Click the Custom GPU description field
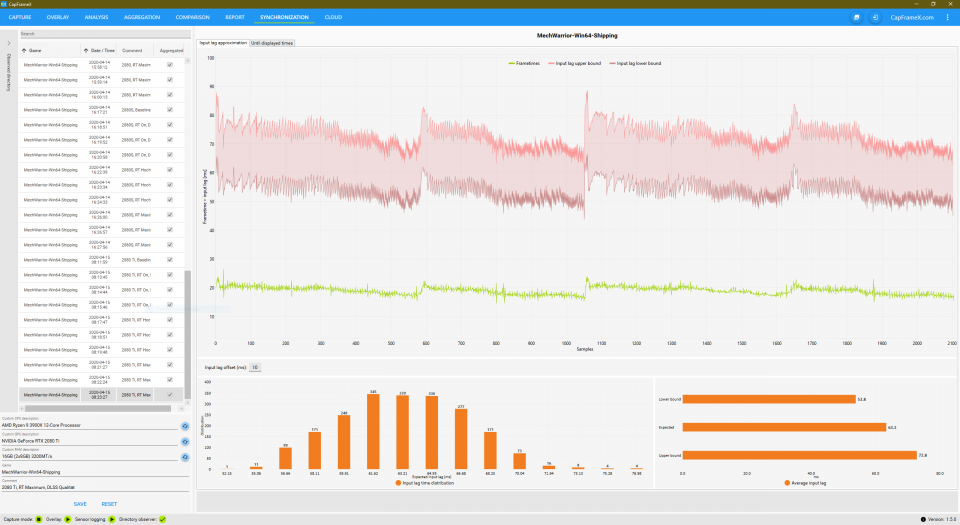 click(x=89, y=441)
